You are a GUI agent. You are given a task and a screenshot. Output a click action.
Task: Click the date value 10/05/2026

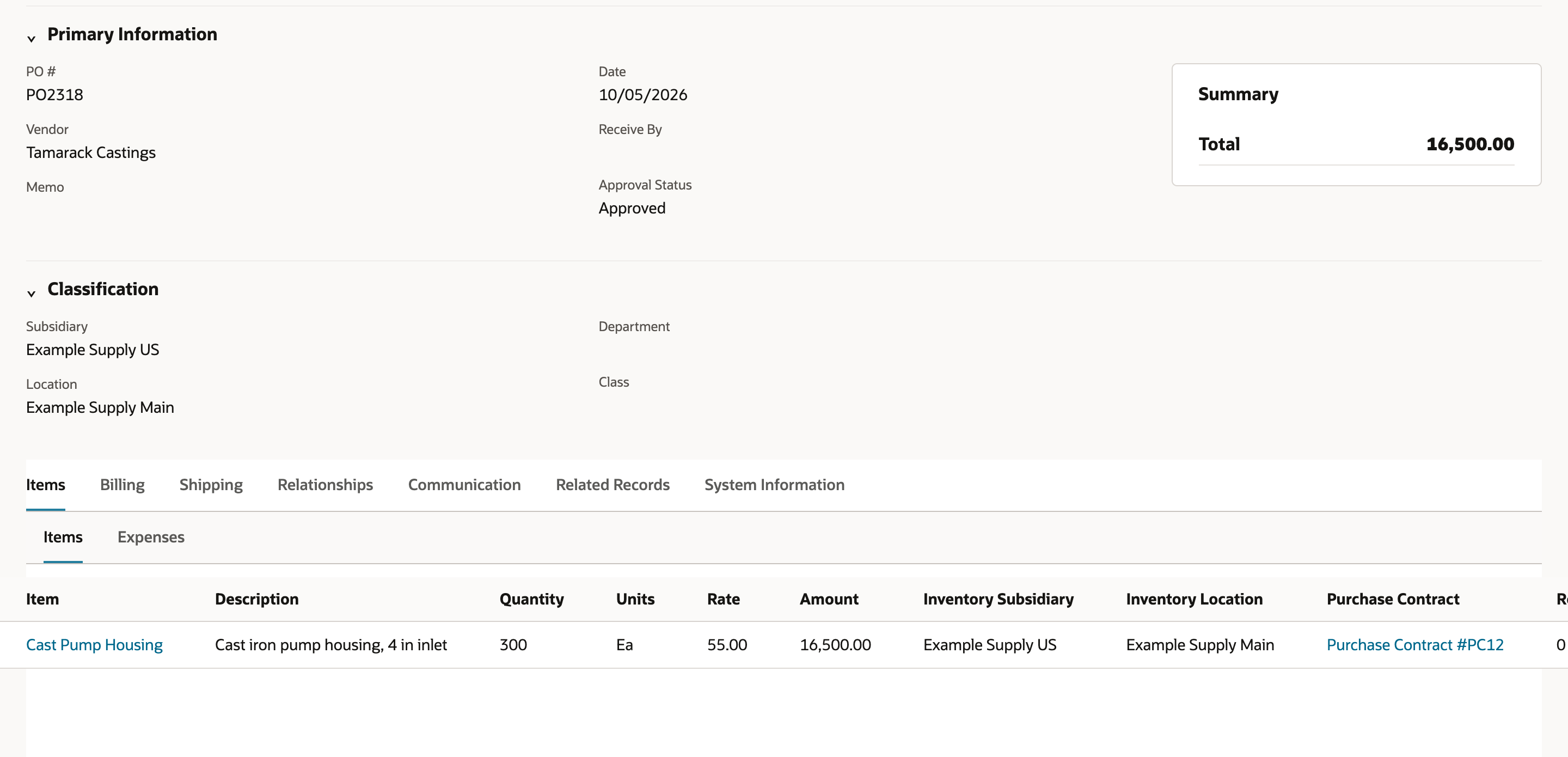pyautogui.click(x=643, y=95)
